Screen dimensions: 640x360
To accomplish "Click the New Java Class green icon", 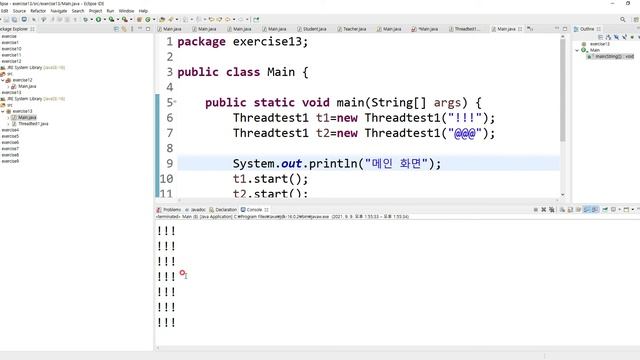I will click(148, 20).
